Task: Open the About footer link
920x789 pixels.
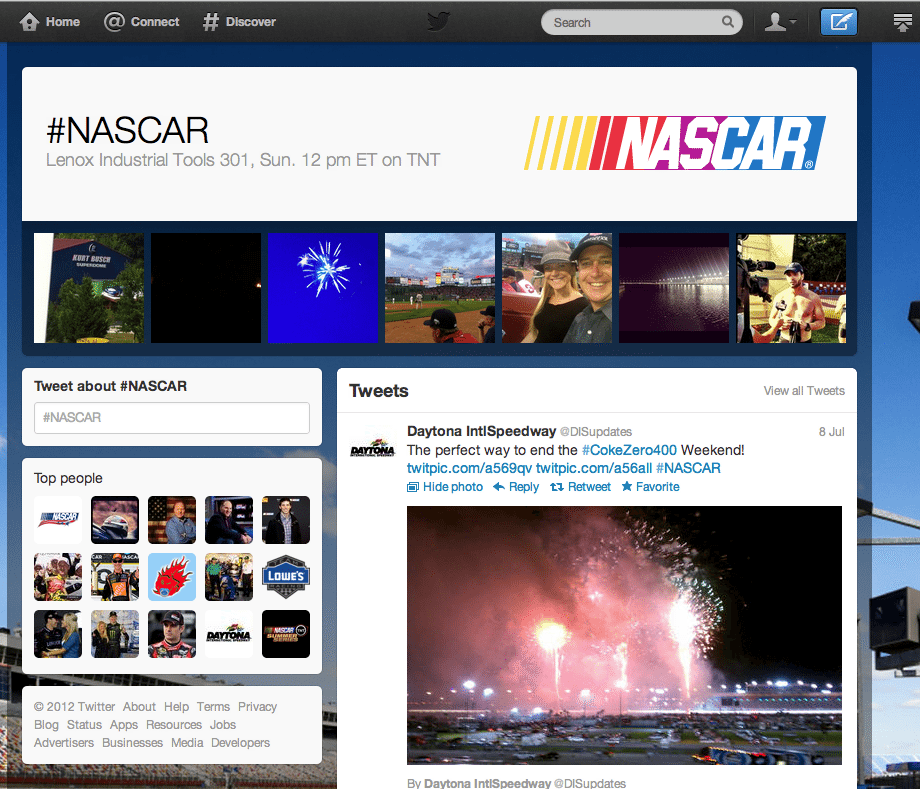Action: coord(140,707)
